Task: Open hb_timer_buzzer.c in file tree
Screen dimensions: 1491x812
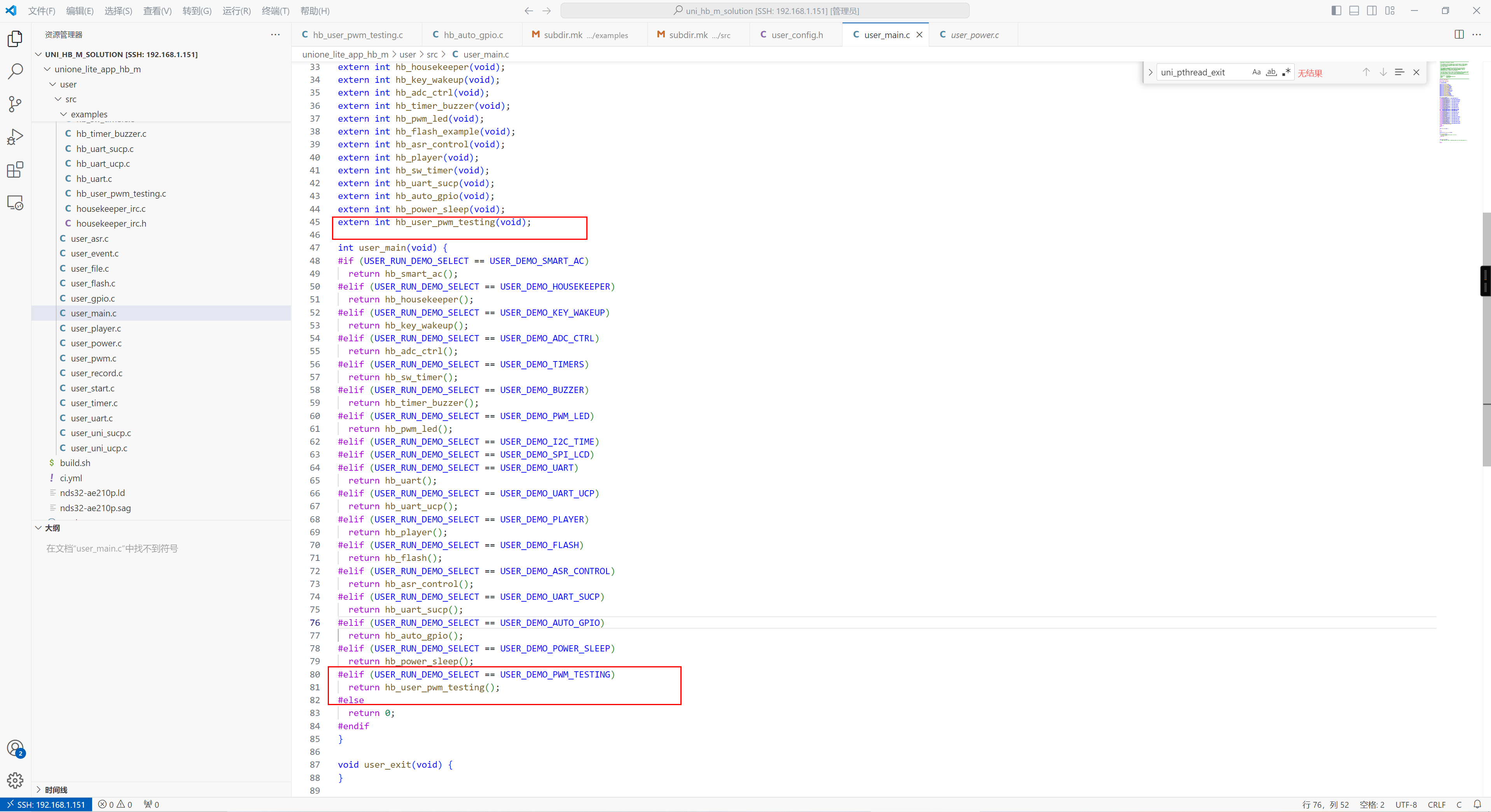Action: pos(111,134)
